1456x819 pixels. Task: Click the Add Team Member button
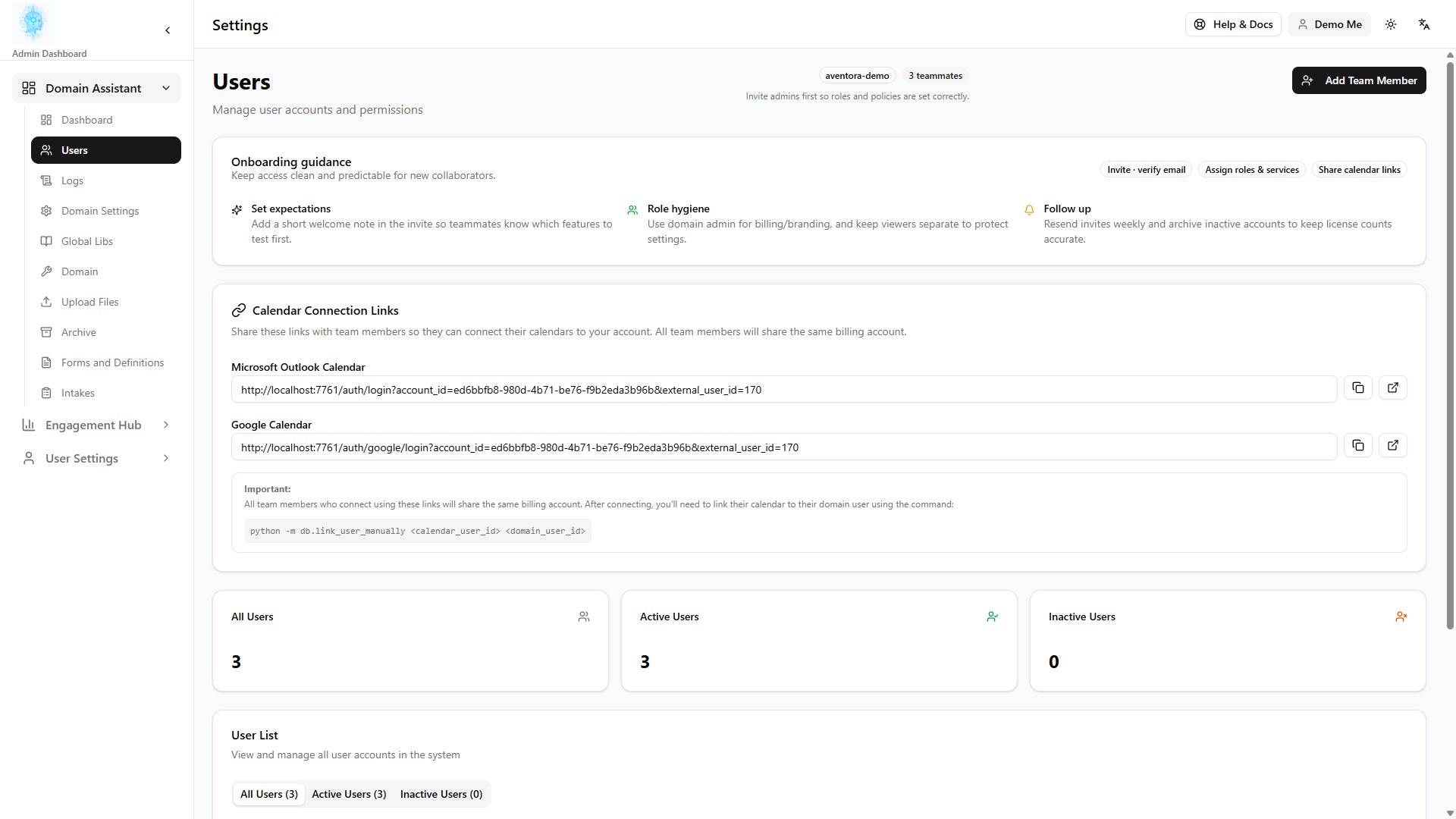[1359, 80]
